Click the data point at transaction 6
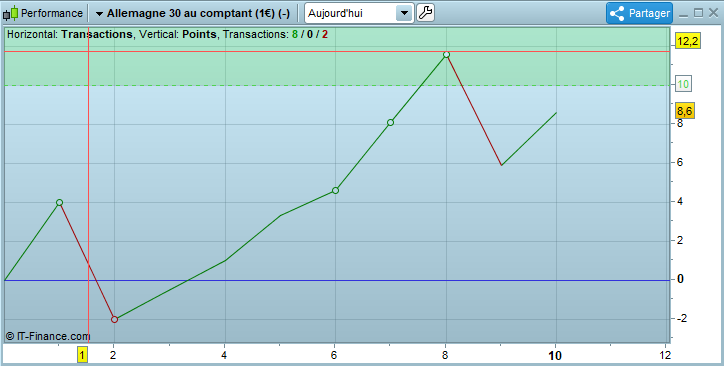This screenshot has width=724, height=366. coord(336,191)
